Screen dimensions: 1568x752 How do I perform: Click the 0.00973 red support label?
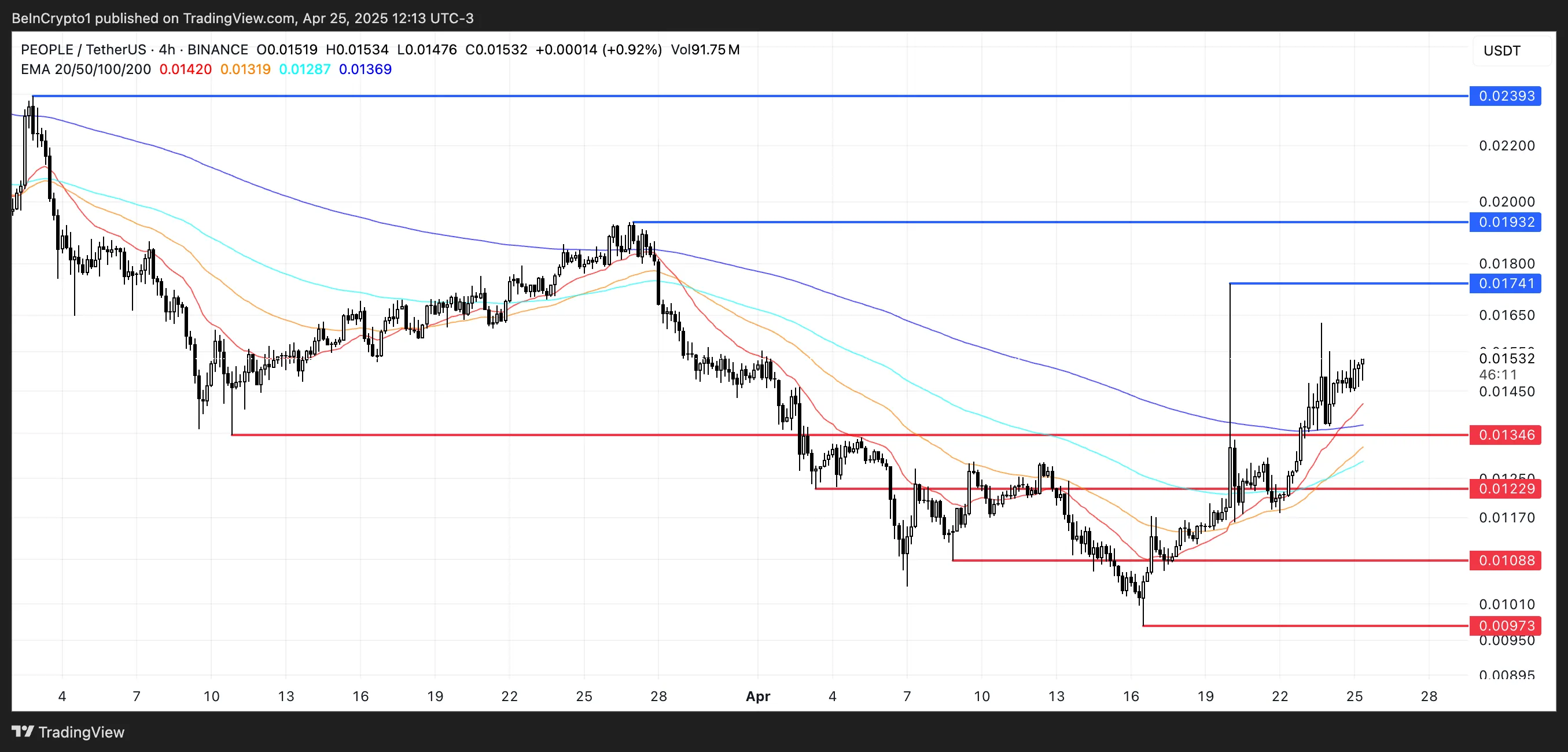(x=1506, y=625)
